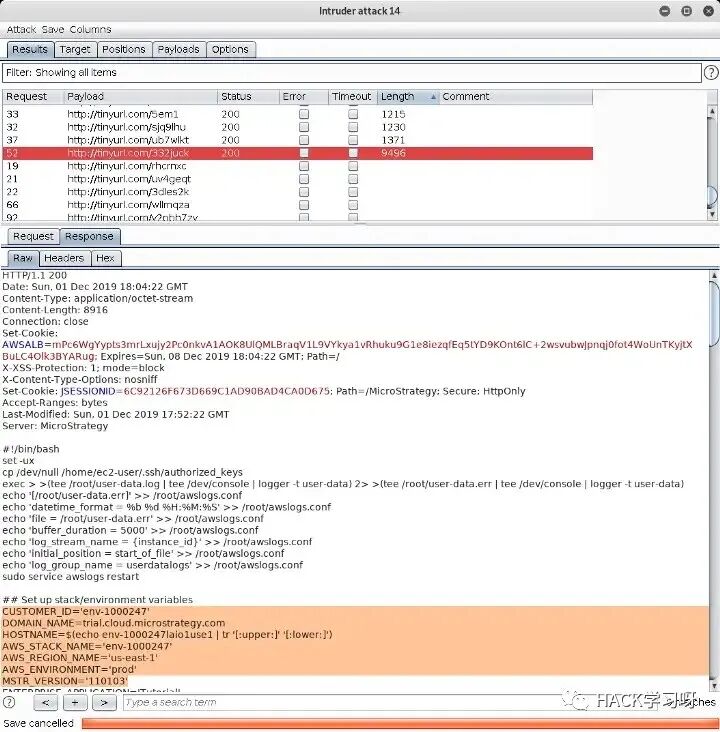Go to next search match button

[104, 702]
